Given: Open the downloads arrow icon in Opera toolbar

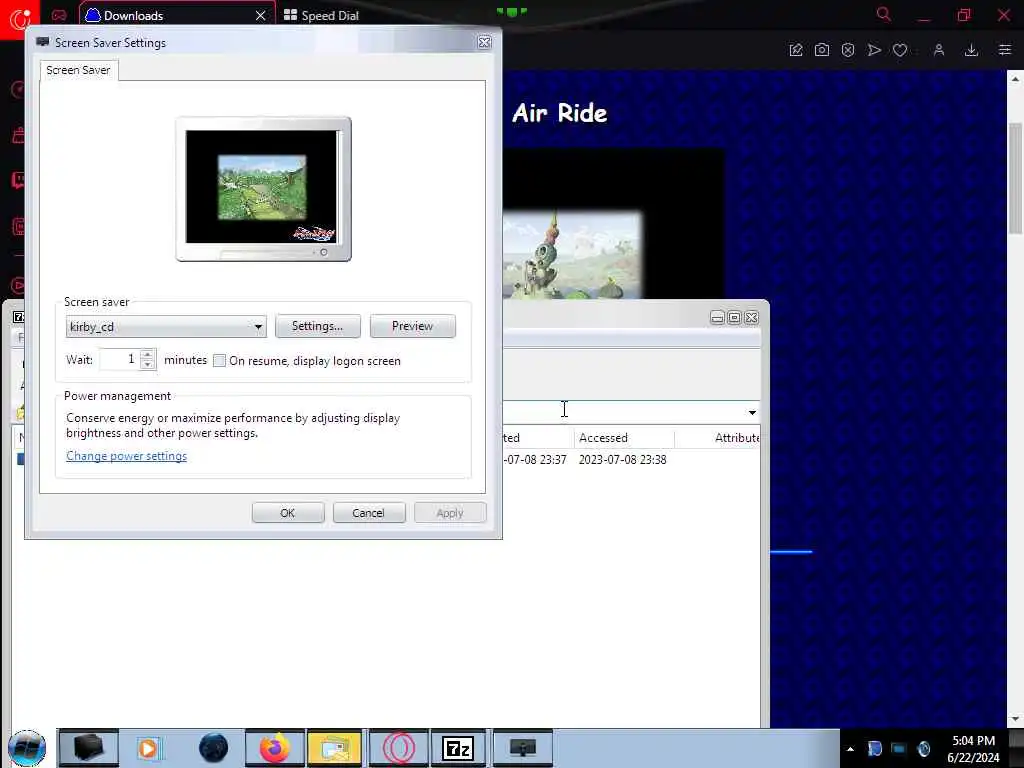Looking at the screenshot, I should (x=971, y=50).
